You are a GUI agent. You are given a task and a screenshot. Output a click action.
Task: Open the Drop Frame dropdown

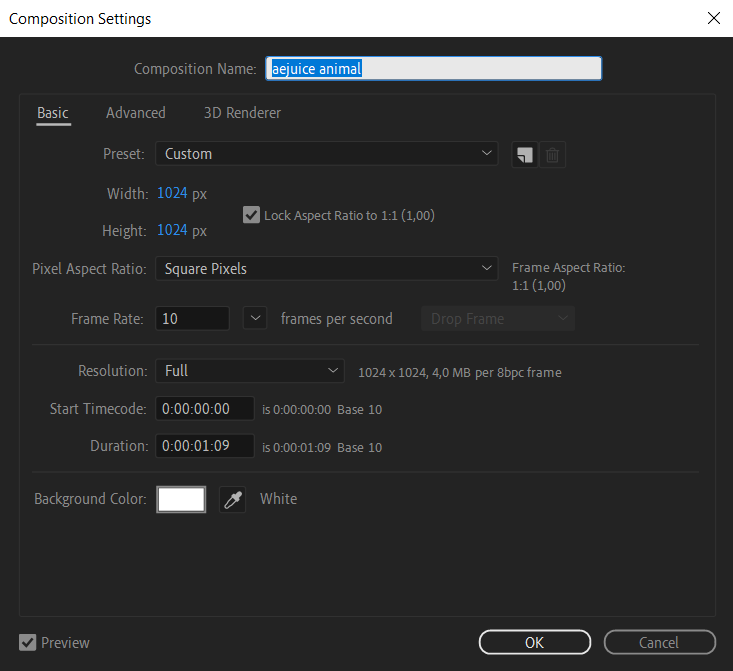(498, 319)
